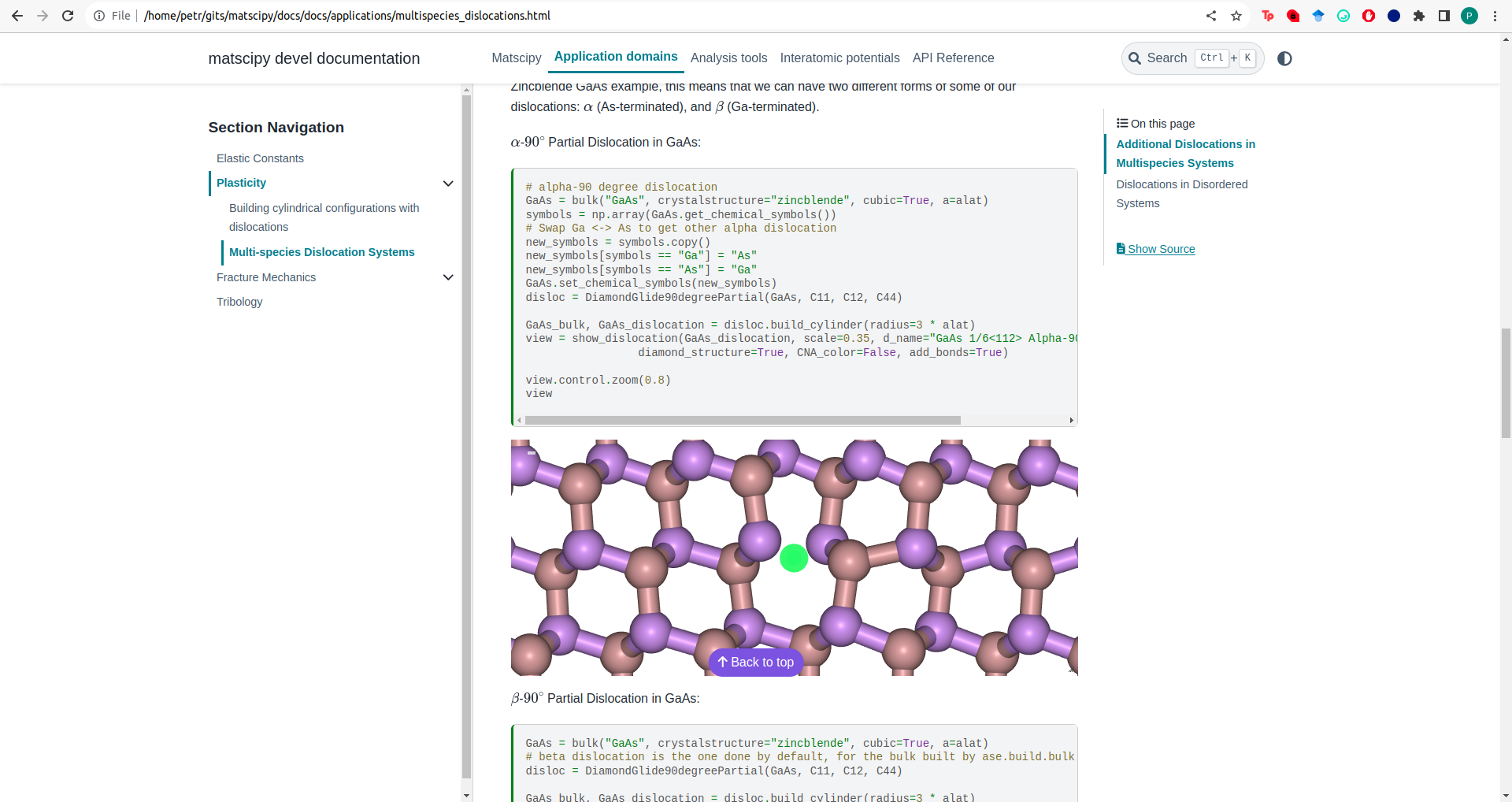The image size is (1512, 802).
Task: Click the "Back to top" button
Action: pyautogui.click(x=755, y=662)
